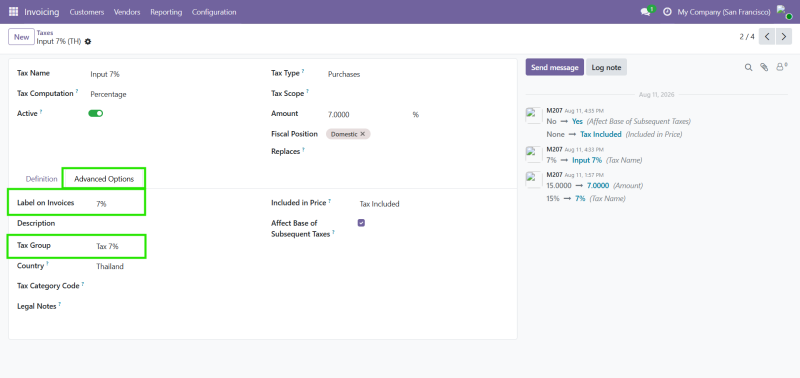Viewport: 800px width, 378px height.
Task: Click the 'Input 7%' log value
Action: [587, 160]
